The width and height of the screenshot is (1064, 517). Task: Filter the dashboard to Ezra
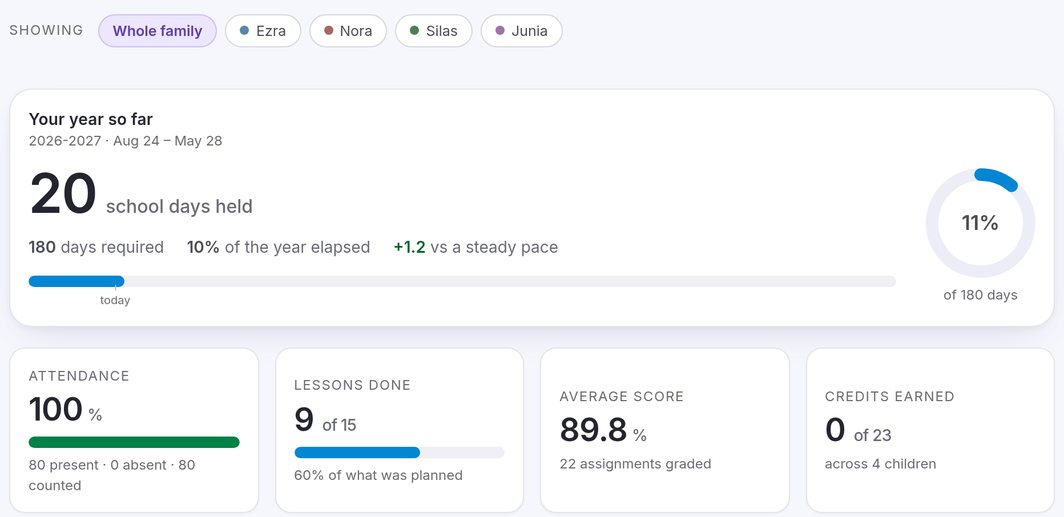point(263,31)
